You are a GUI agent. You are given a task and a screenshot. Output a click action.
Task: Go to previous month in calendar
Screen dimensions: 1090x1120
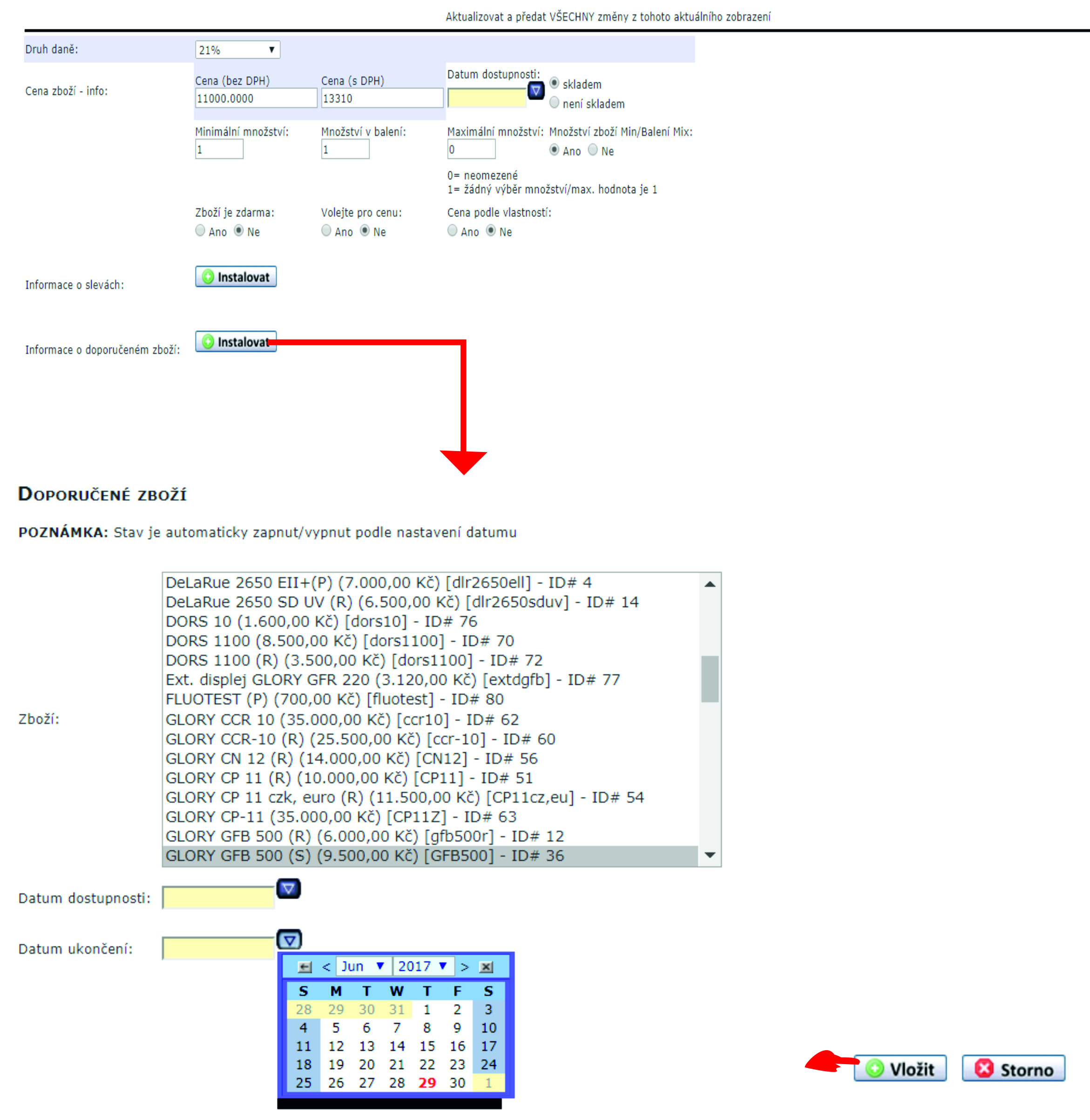pyautogui.click(x=326, y=967)
